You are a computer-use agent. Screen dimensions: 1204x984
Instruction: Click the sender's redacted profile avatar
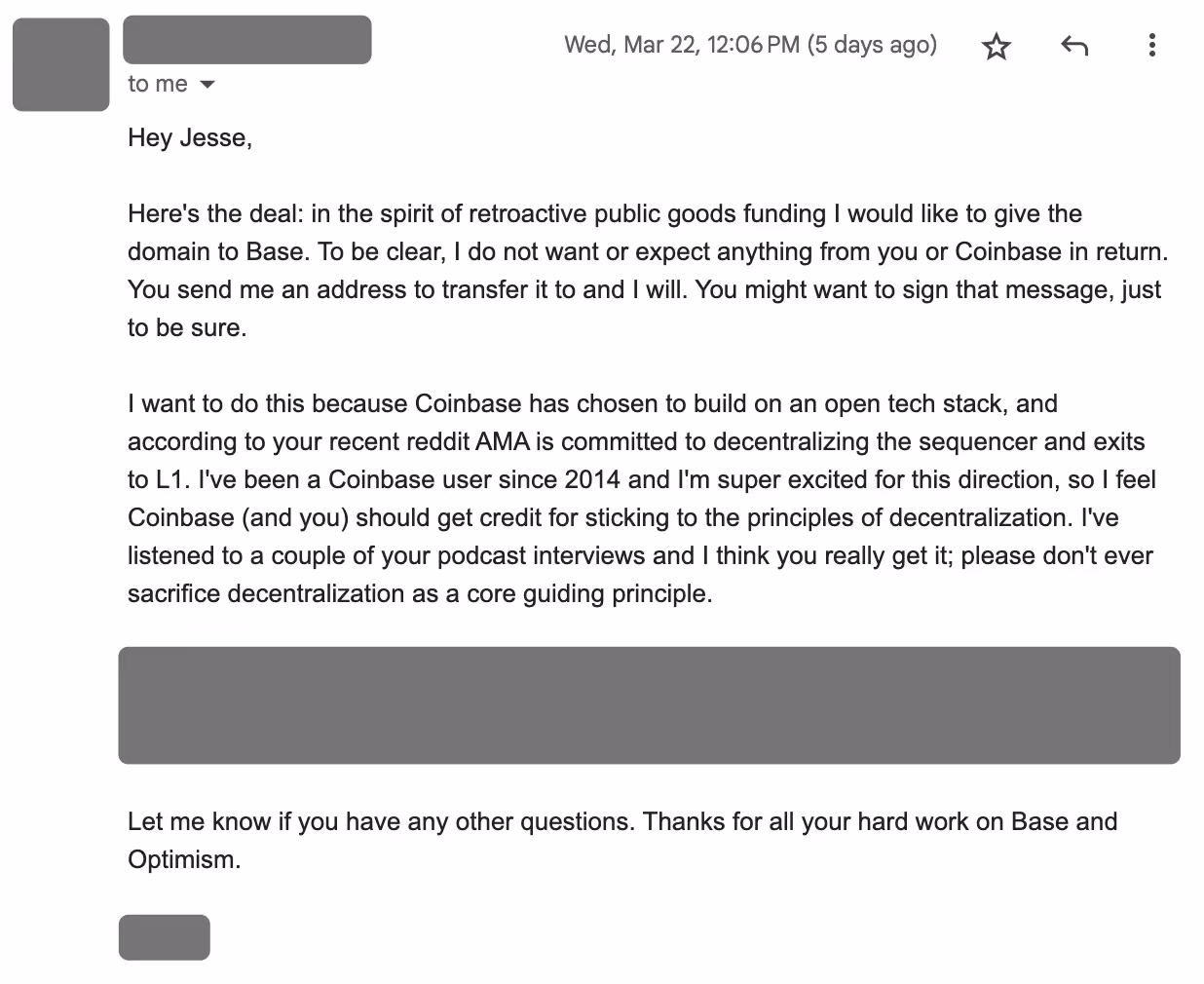pos(60,64)
